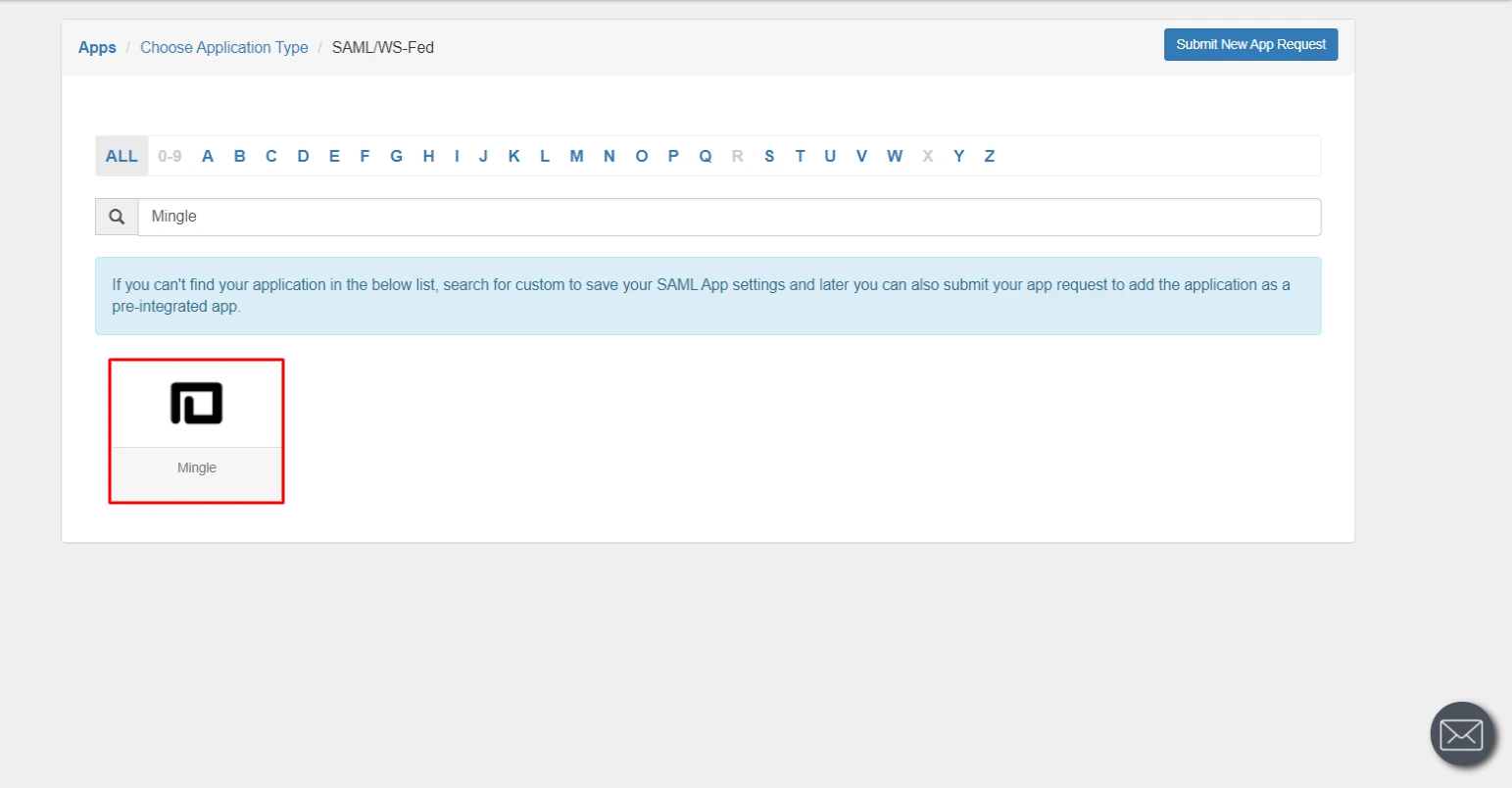Click the Mingle app name label
This screenshot has width=1512, height=788.
coord(197,468)
